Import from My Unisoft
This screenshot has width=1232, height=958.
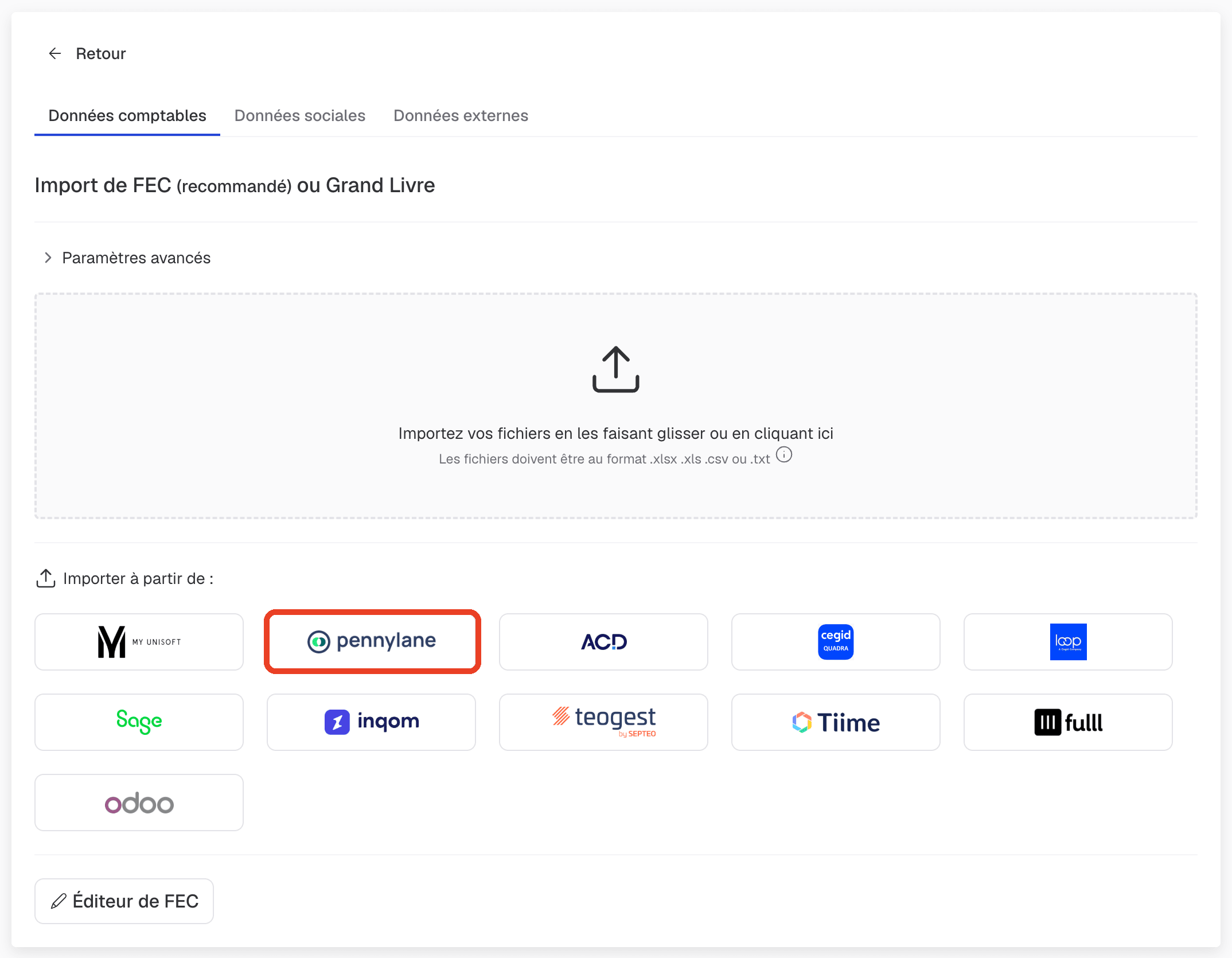click(139, 642)
